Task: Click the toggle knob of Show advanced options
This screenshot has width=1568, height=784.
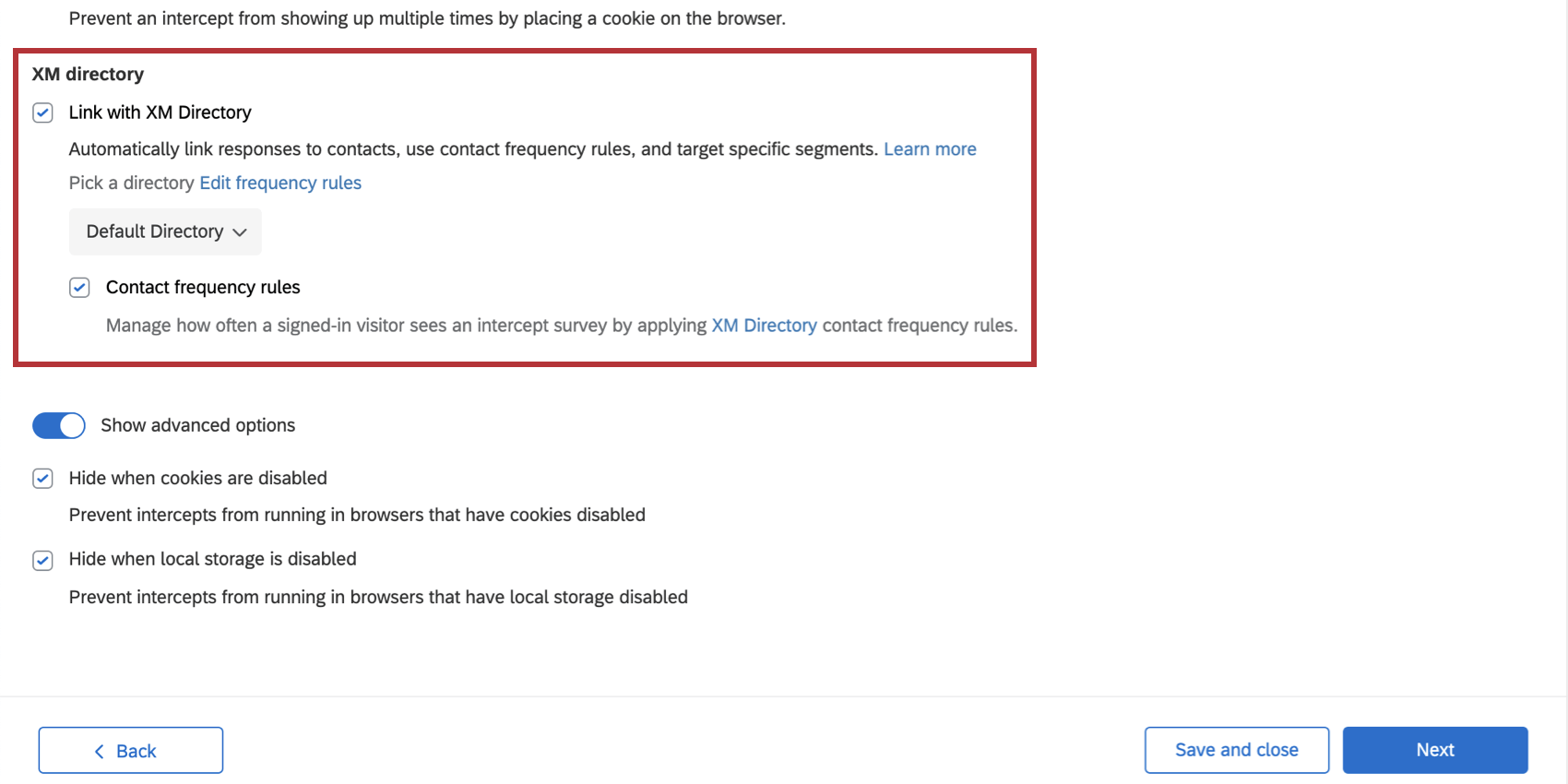Action: 71,425
